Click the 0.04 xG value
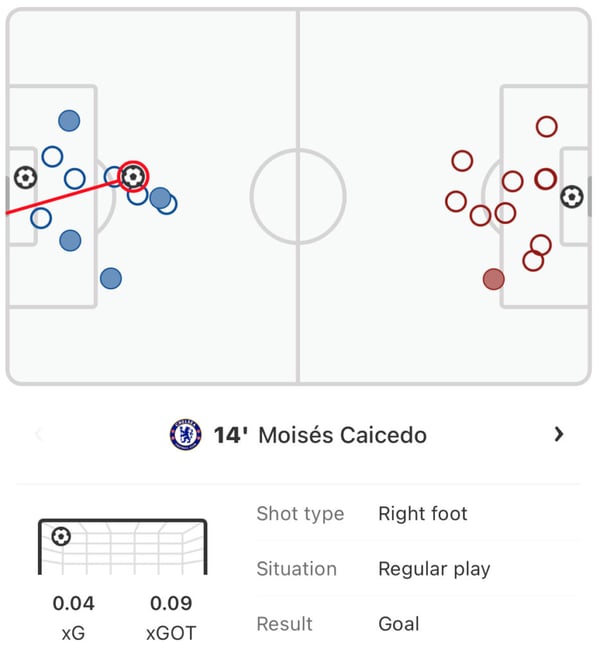 pos(73,603)
